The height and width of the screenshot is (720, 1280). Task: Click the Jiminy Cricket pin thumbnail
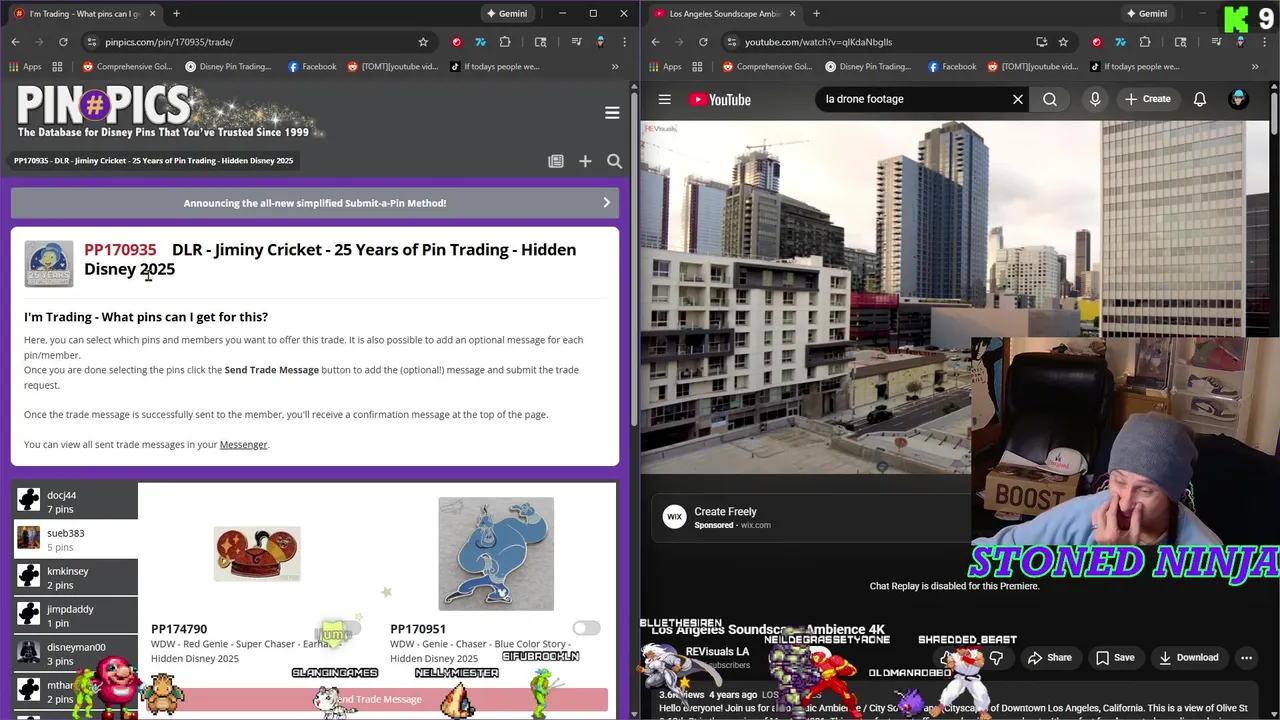coord(49,264)
